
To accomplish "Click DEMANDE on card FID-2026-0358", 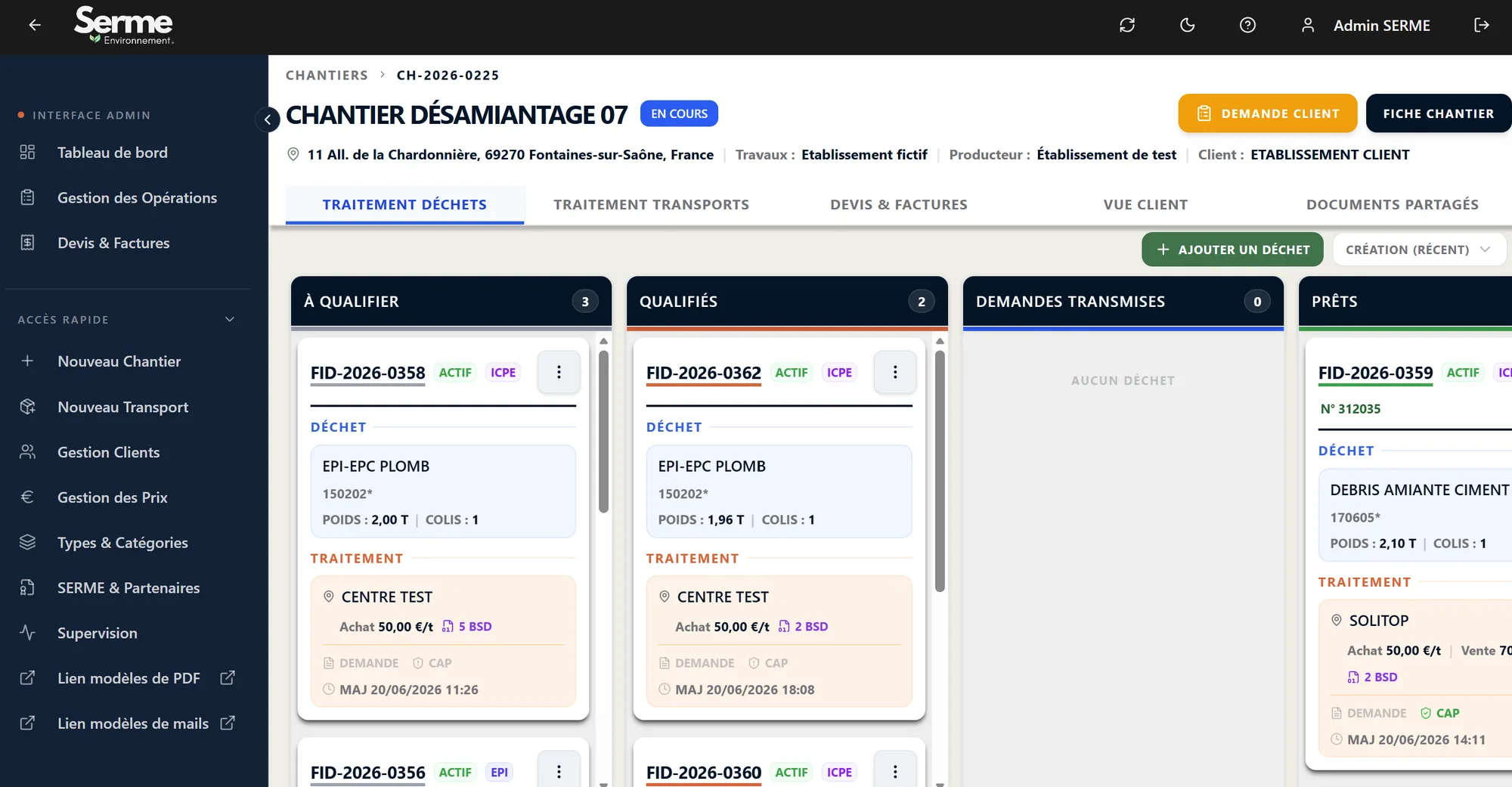I will point(361,663).
